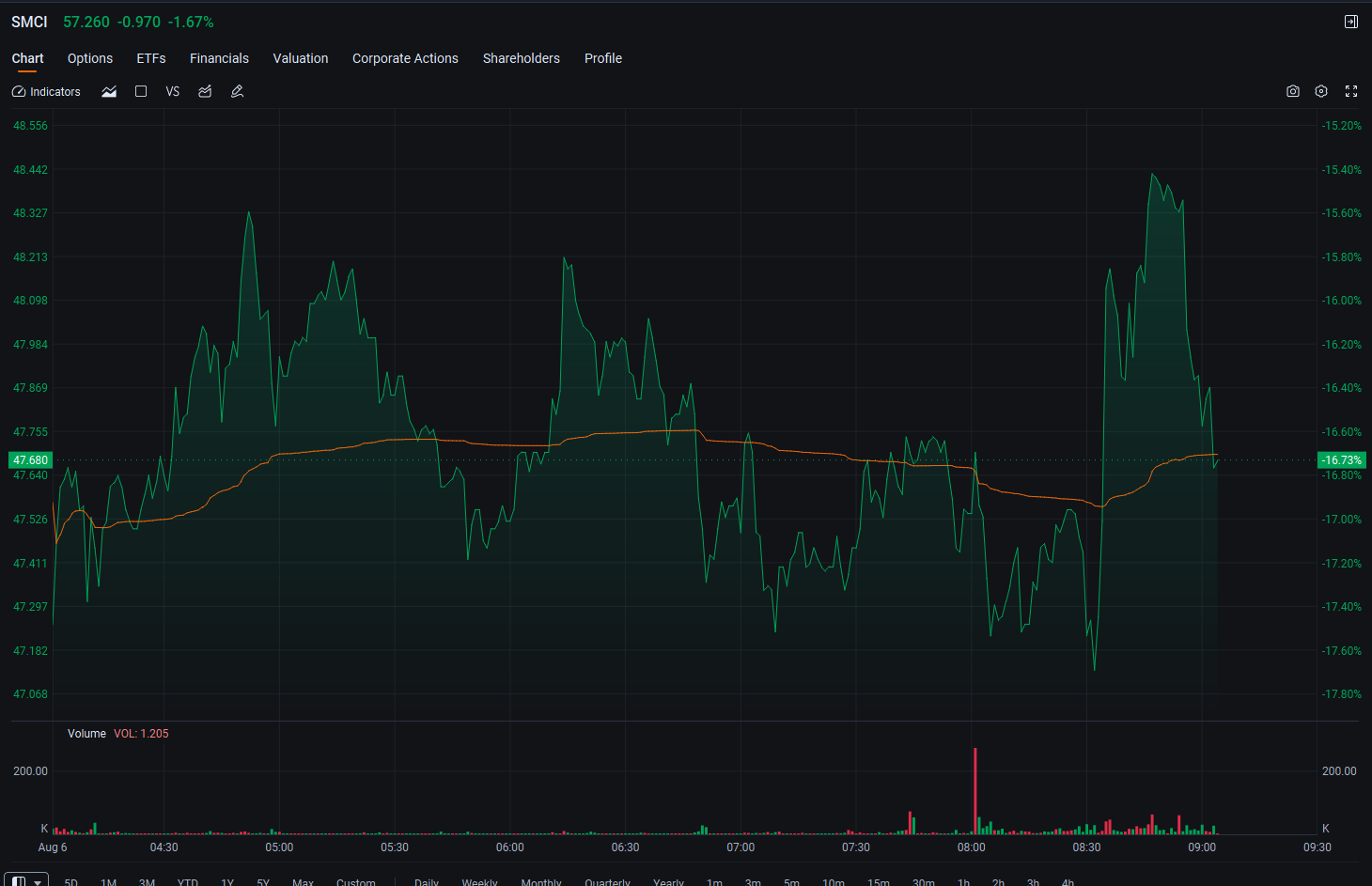The width and height of the screenshot is (1372, 886).
Task: Click the green 47.680 price label on axis
Action: [x=30, y=460]
